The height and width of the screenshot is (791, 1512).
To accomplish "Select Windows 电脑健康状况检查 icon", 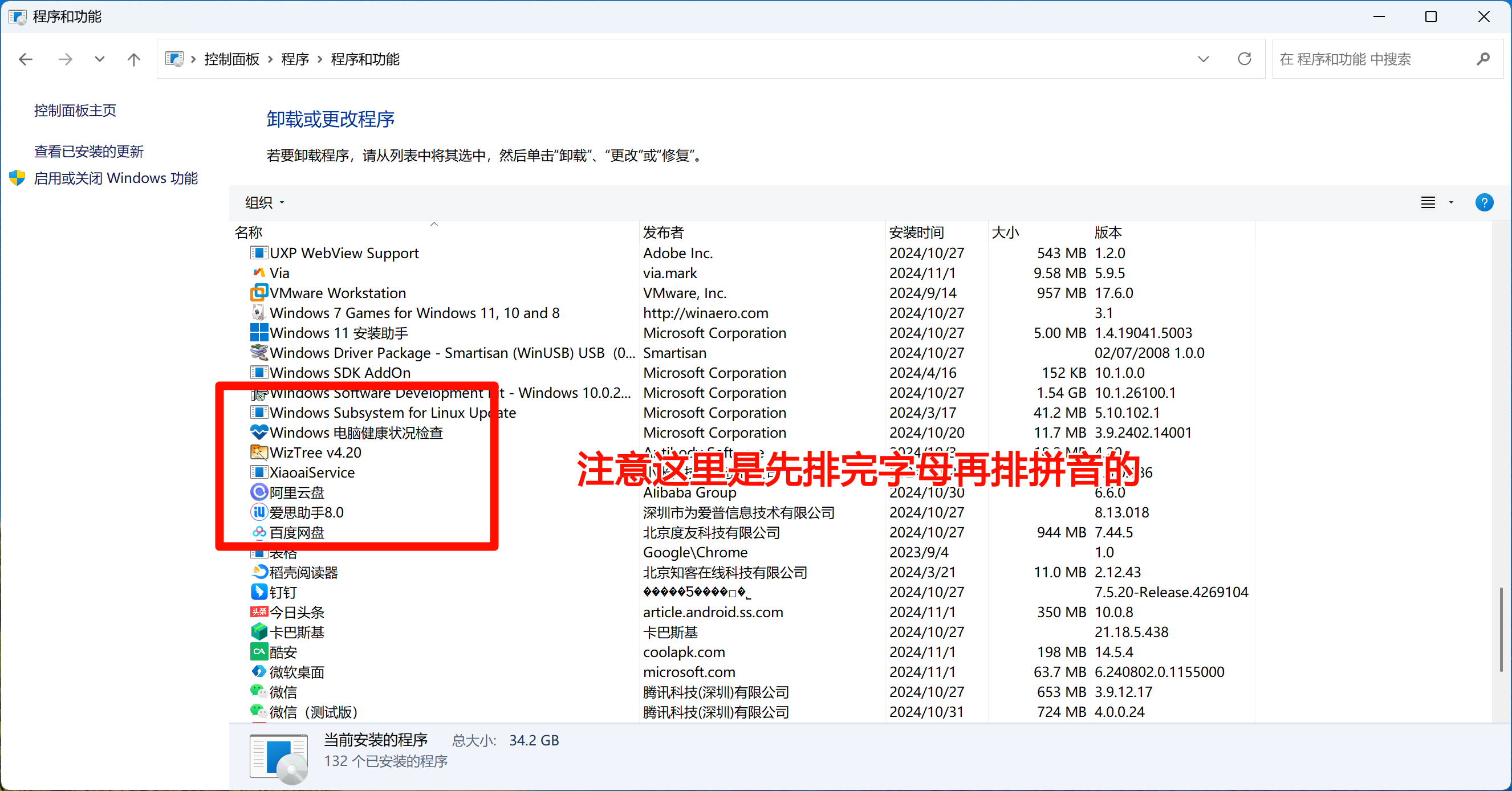I will point(259,433).
